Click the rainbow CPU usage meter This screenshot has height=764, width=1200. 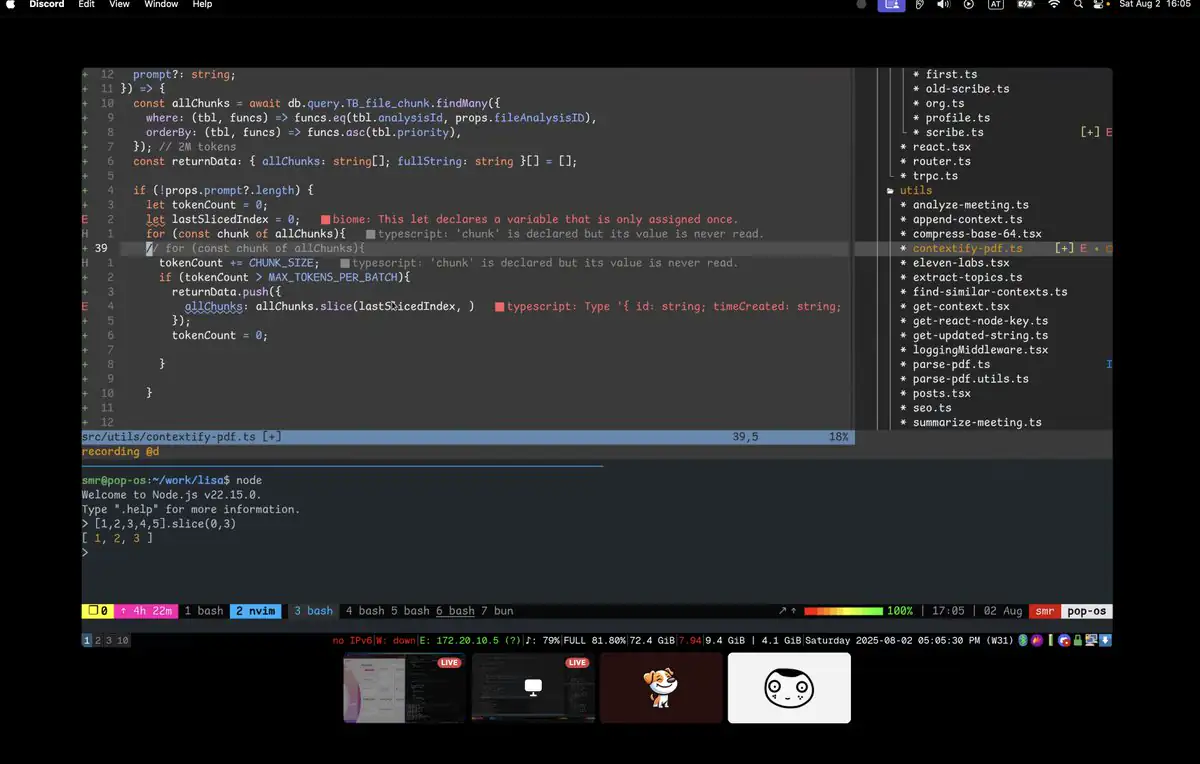coord(843,610)
